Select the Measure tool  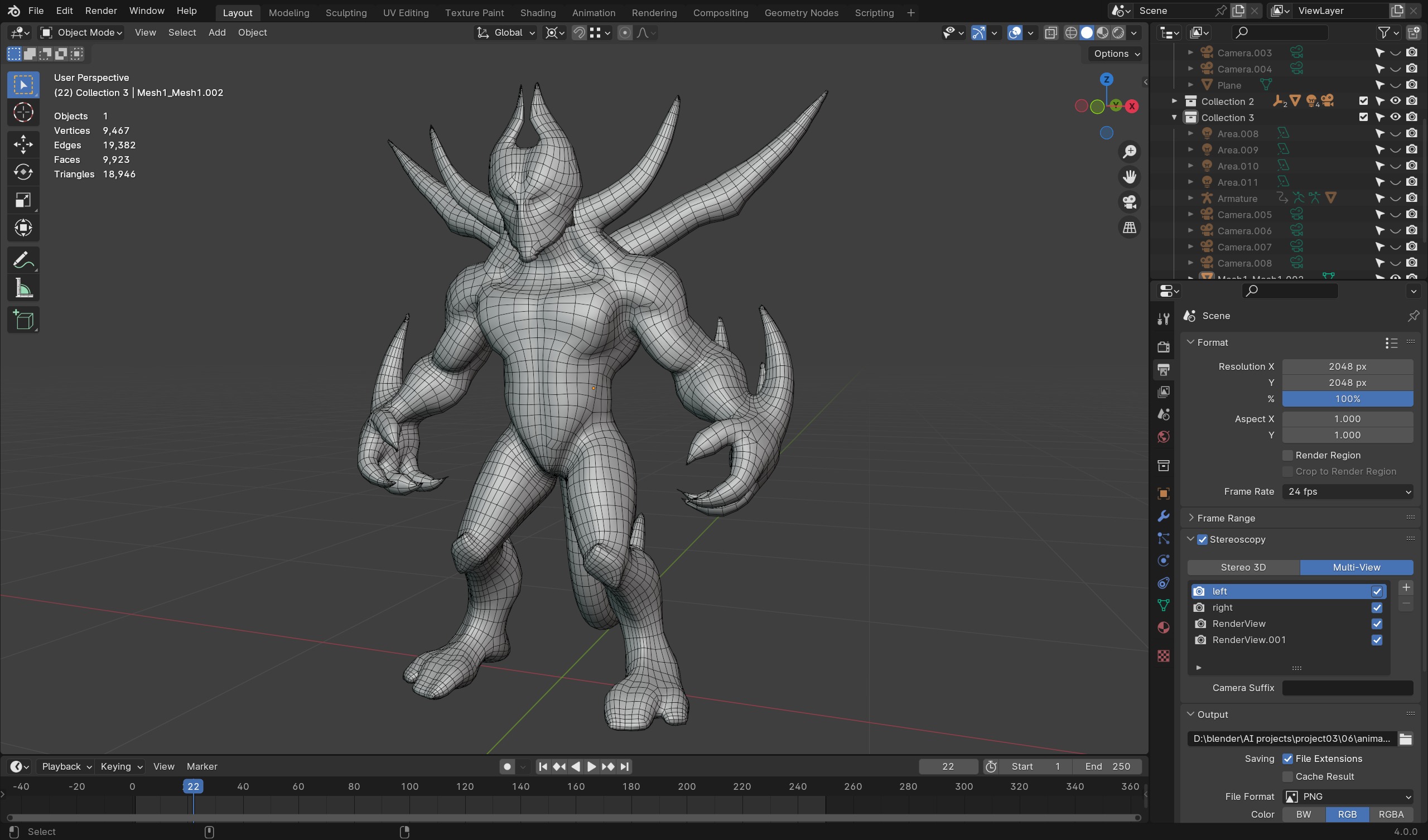23,288
